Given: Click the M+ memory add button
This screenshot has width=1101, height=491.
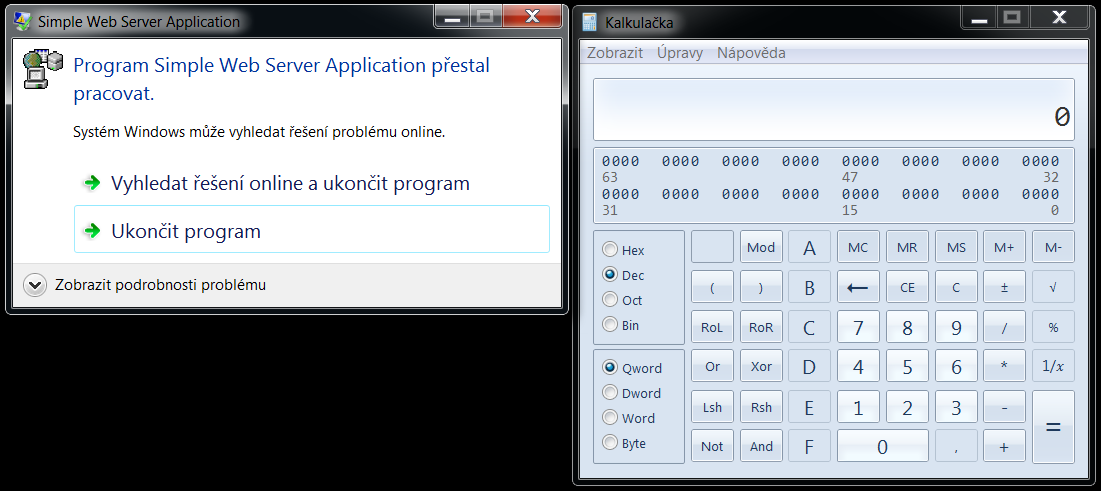Looking at the screenshot, I should pos(1004,247).
